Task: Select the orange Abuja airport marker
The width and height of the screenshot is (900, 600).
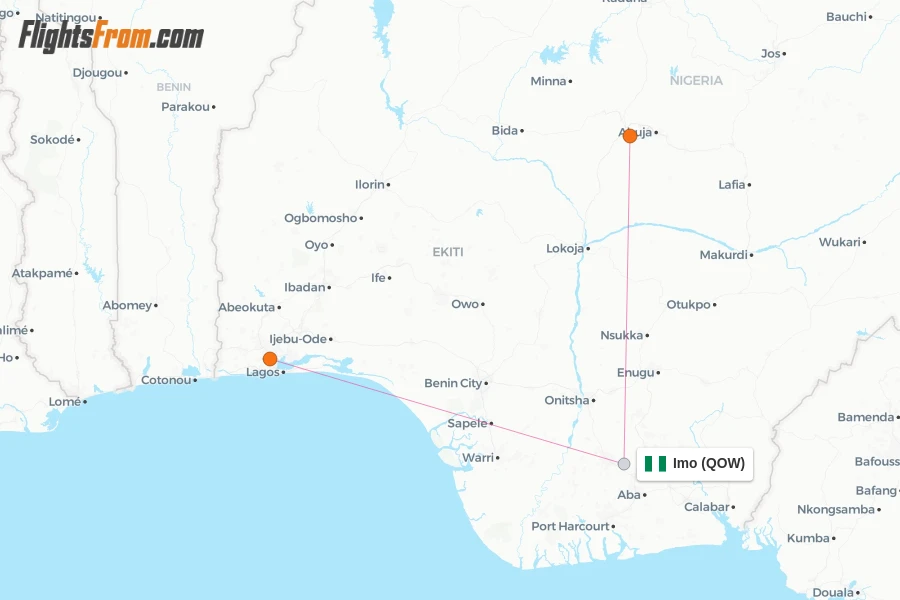Action: coord(630,136)
